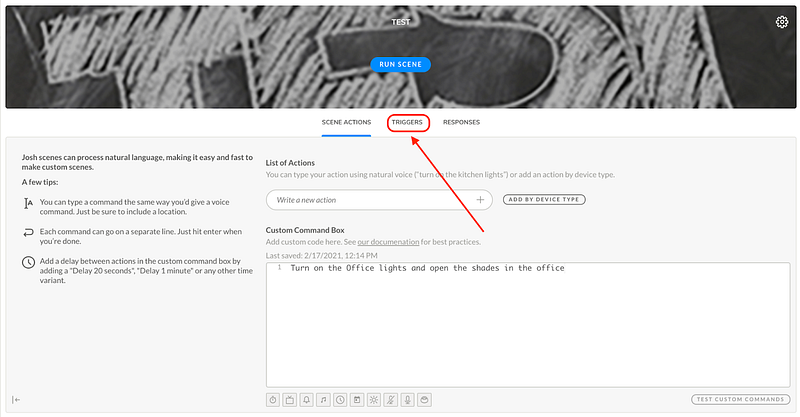Click the 'Custom Command Box' heading
The height and width of the screenshot is (417, 800).
[x=305, y=230]
